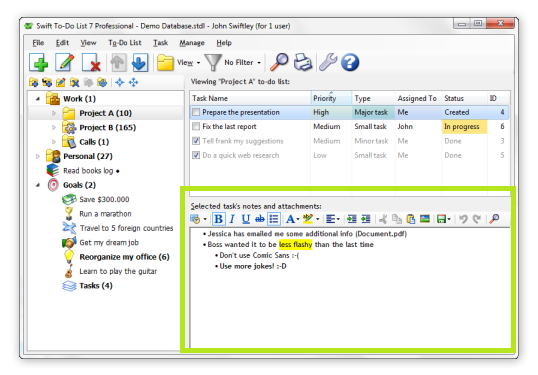The image size is (538, 375).
Task: Open the View menu in menu bar
Action: 88,43
